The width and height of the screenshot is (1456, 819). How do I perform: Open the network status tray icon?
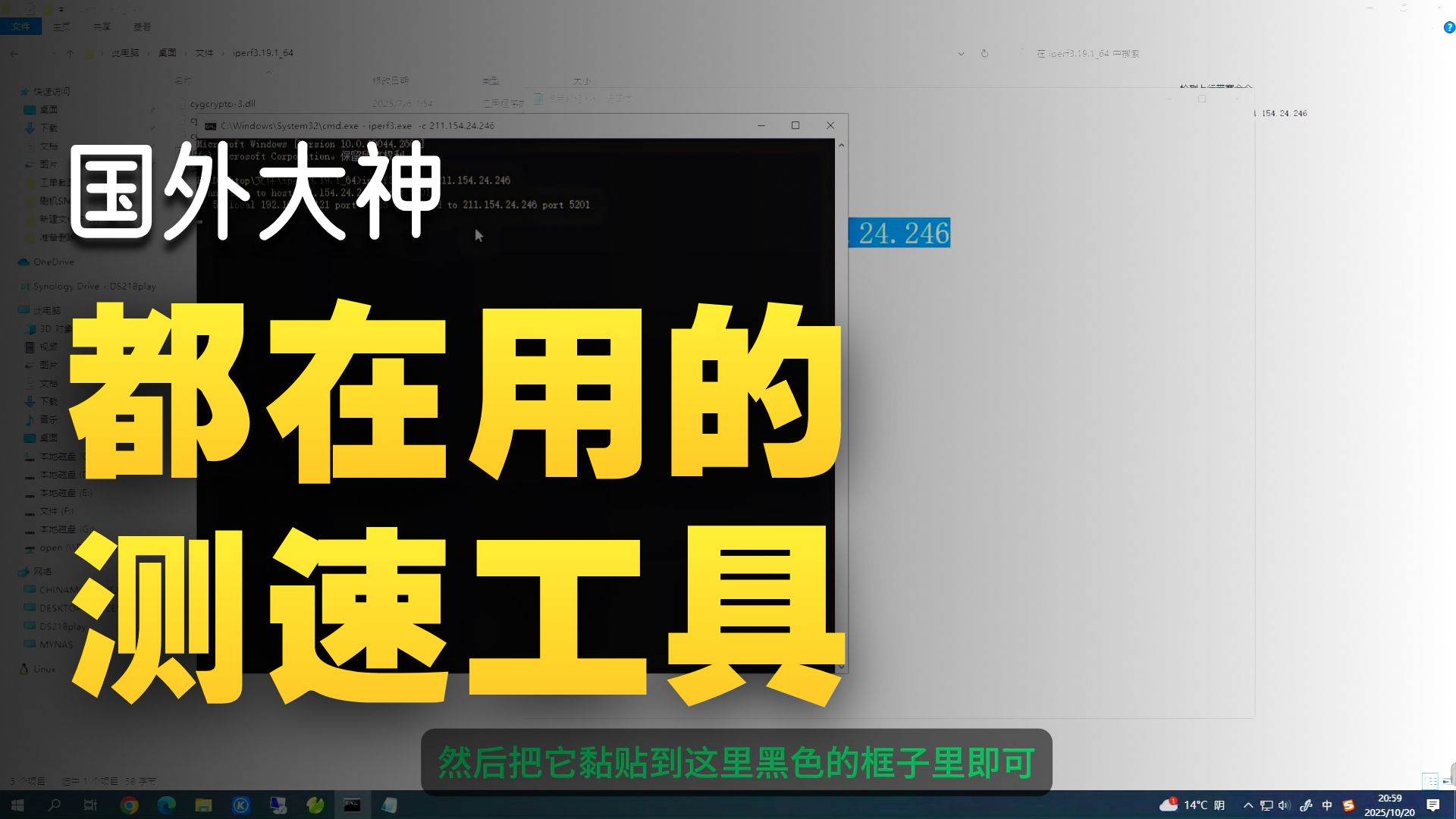tap(1266, 805)
